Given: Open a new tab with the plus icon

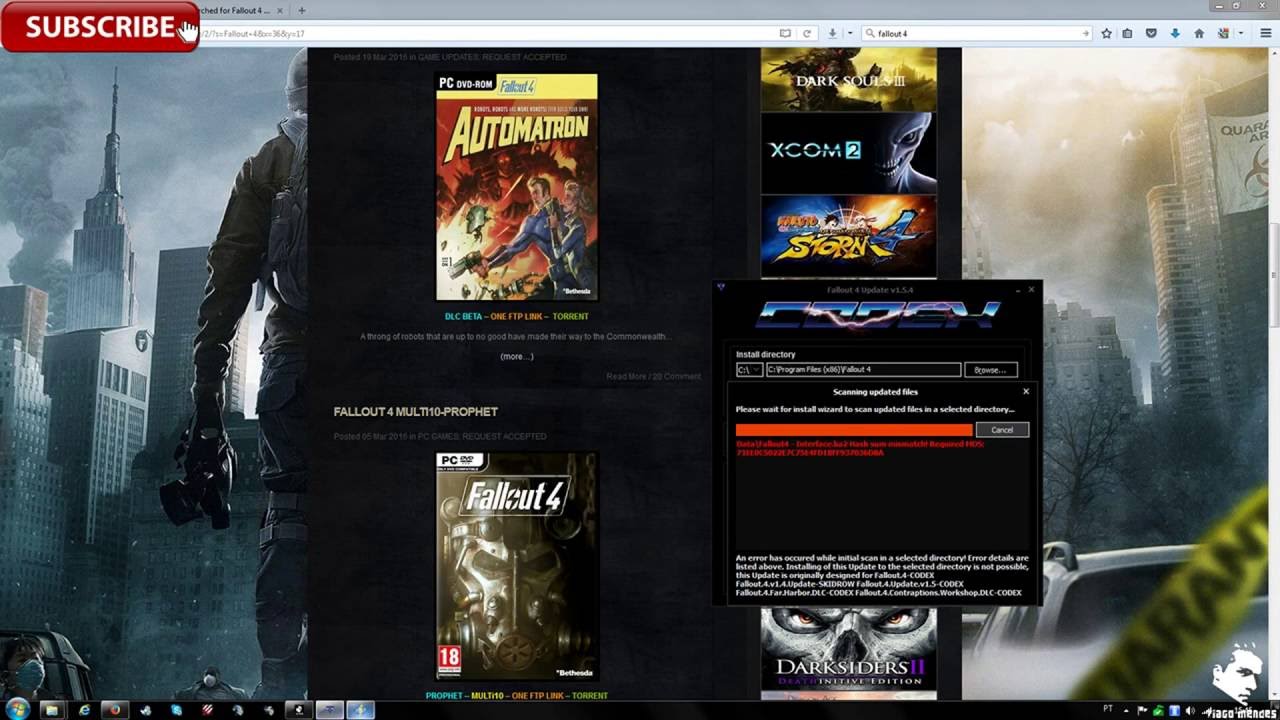Looking at the screenshot, I should click(x=301, y=10).
